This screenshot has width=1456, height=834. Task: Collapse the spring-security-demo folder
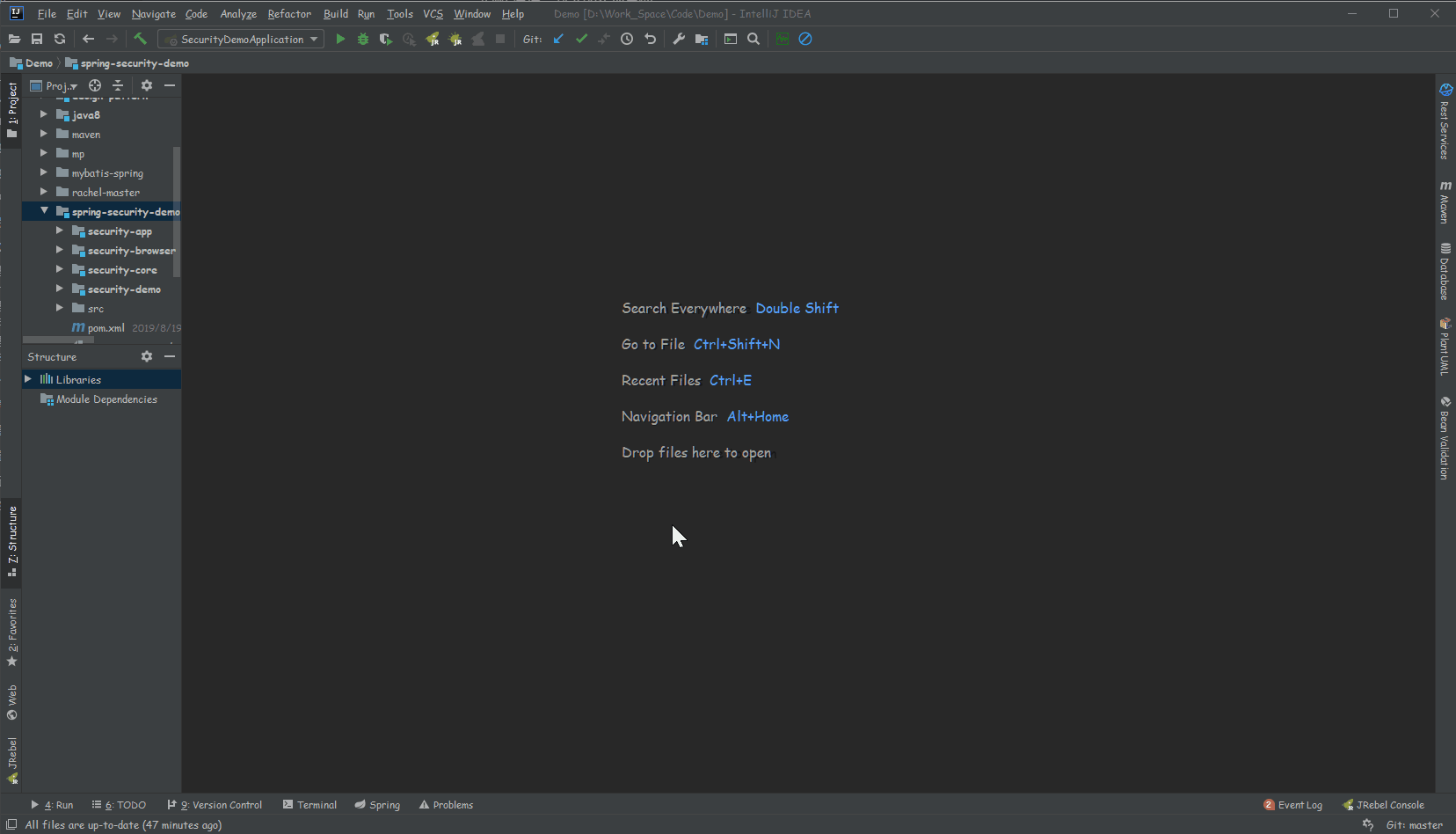point(44,211)
